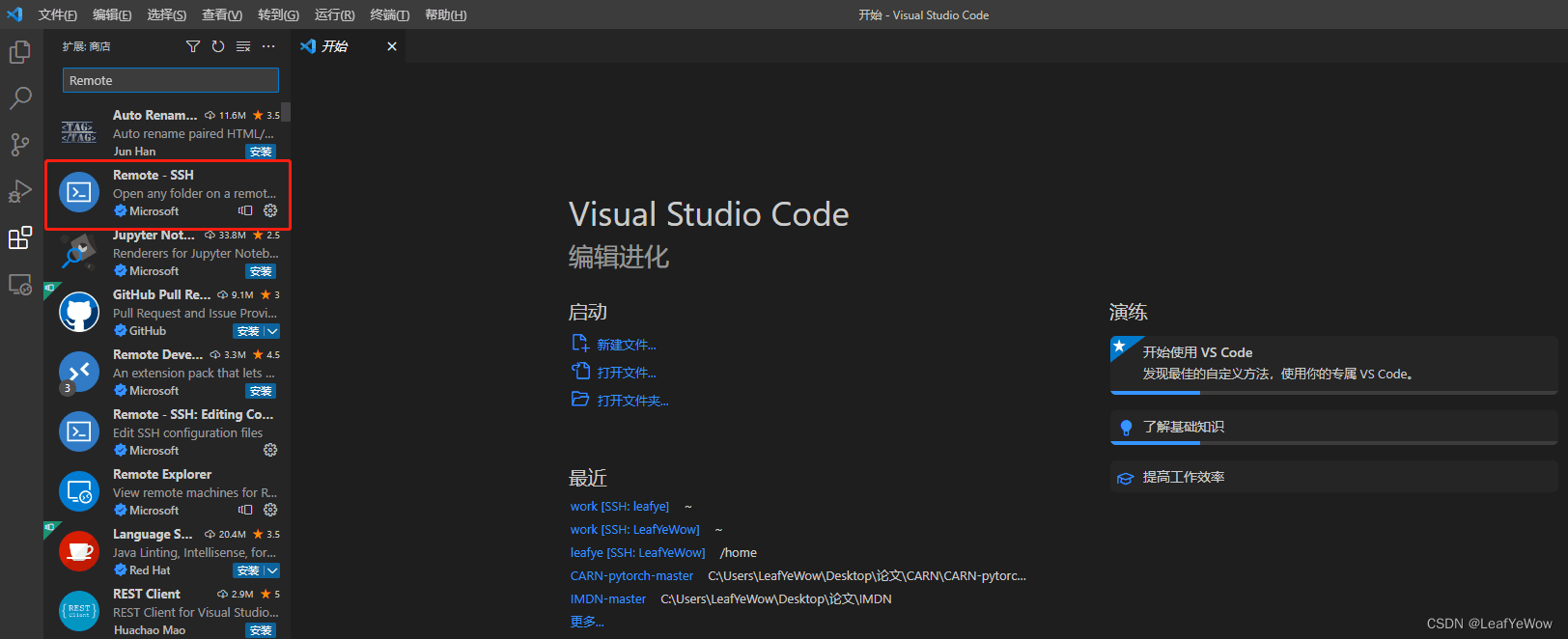
Task: Open recent IMDN-master folder
Action: coord(608,598)
